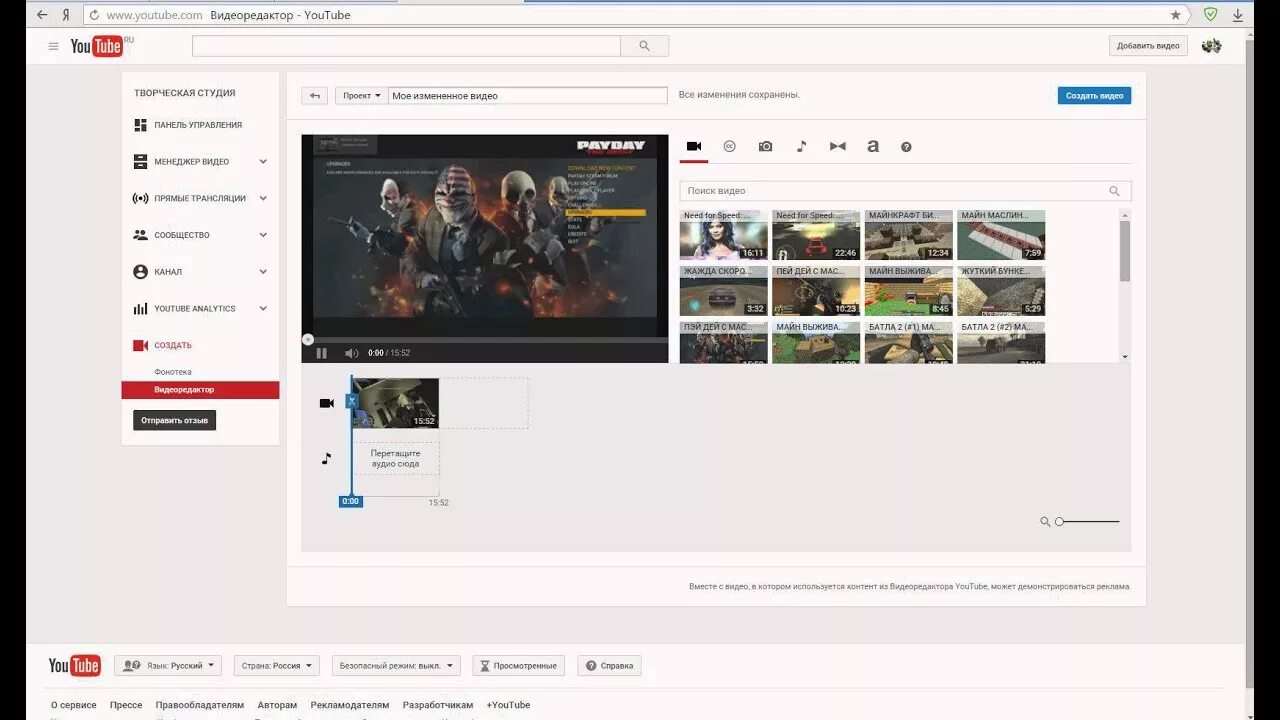The image size is (1280, 720).
Task: Click the timeline zoom magnifier icon
Action: point(1045,521)
